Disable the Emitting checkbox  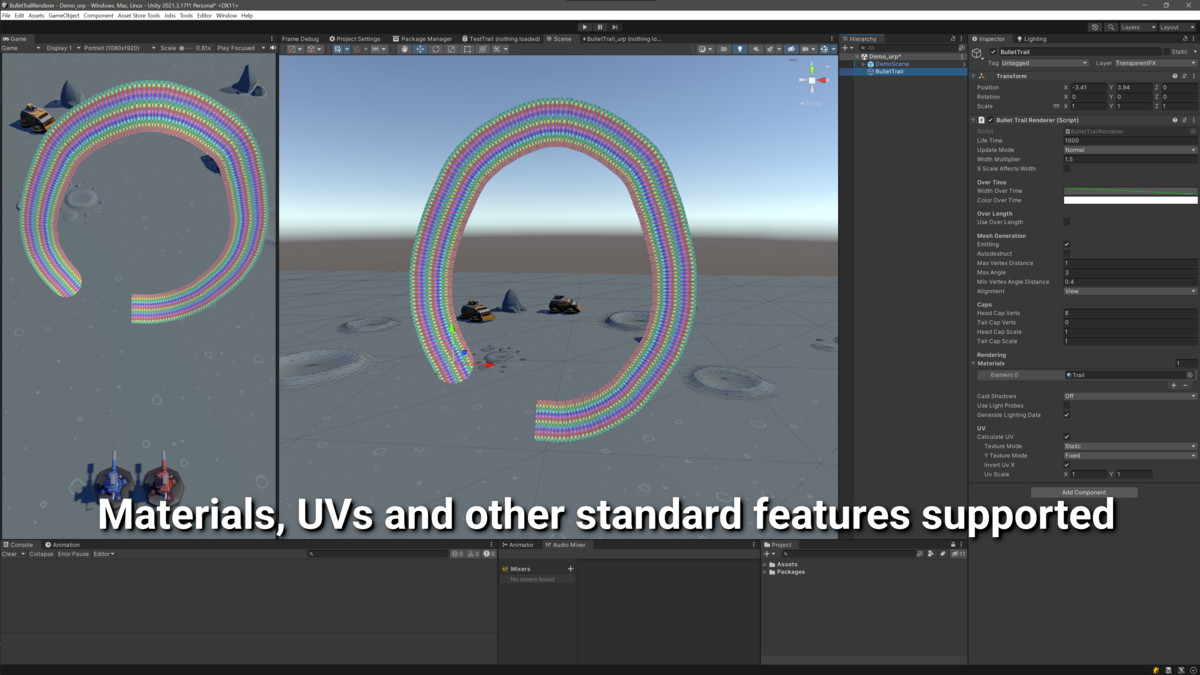coord(1068,244)
